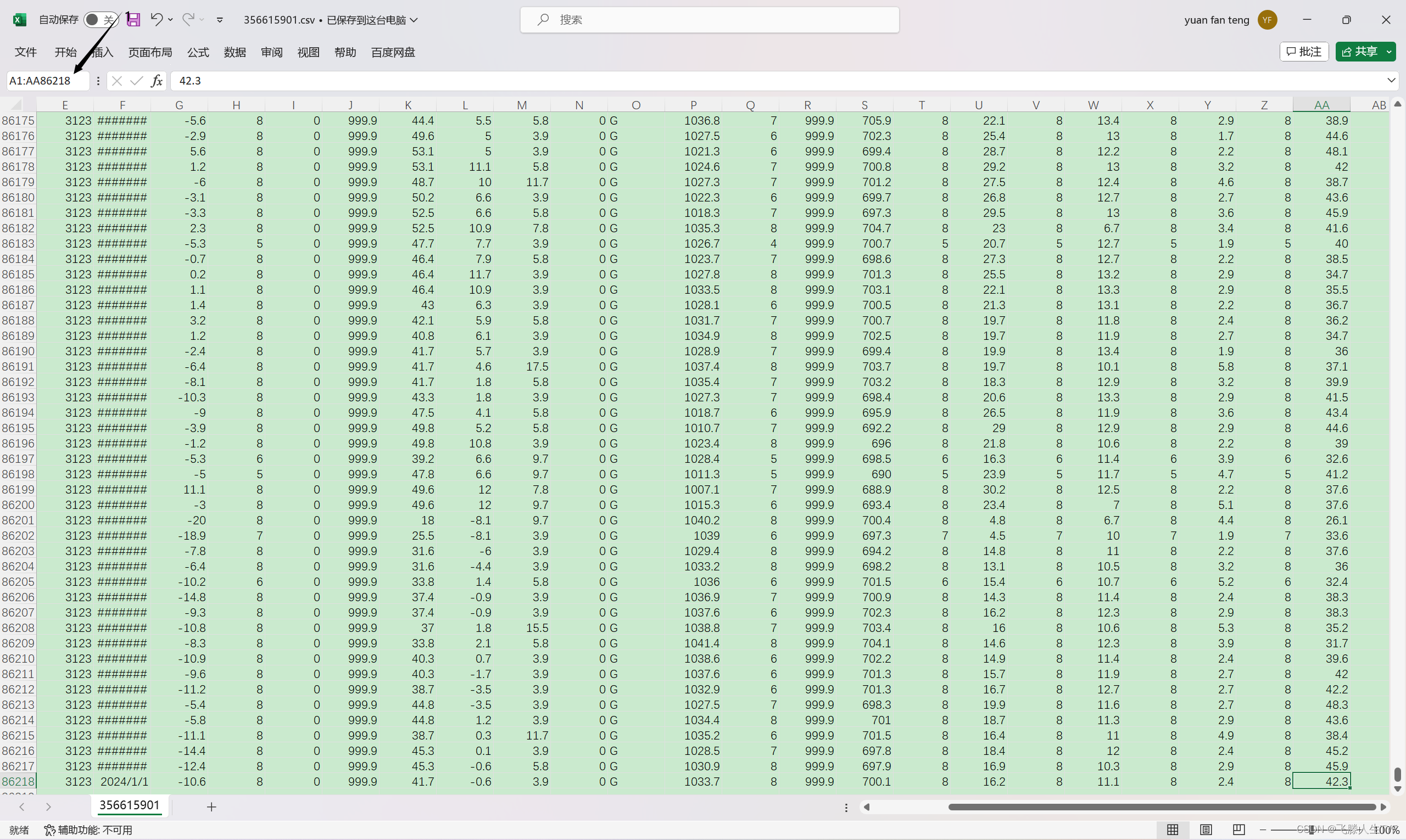Add a new sheet with plus icon

click(211, 807)
